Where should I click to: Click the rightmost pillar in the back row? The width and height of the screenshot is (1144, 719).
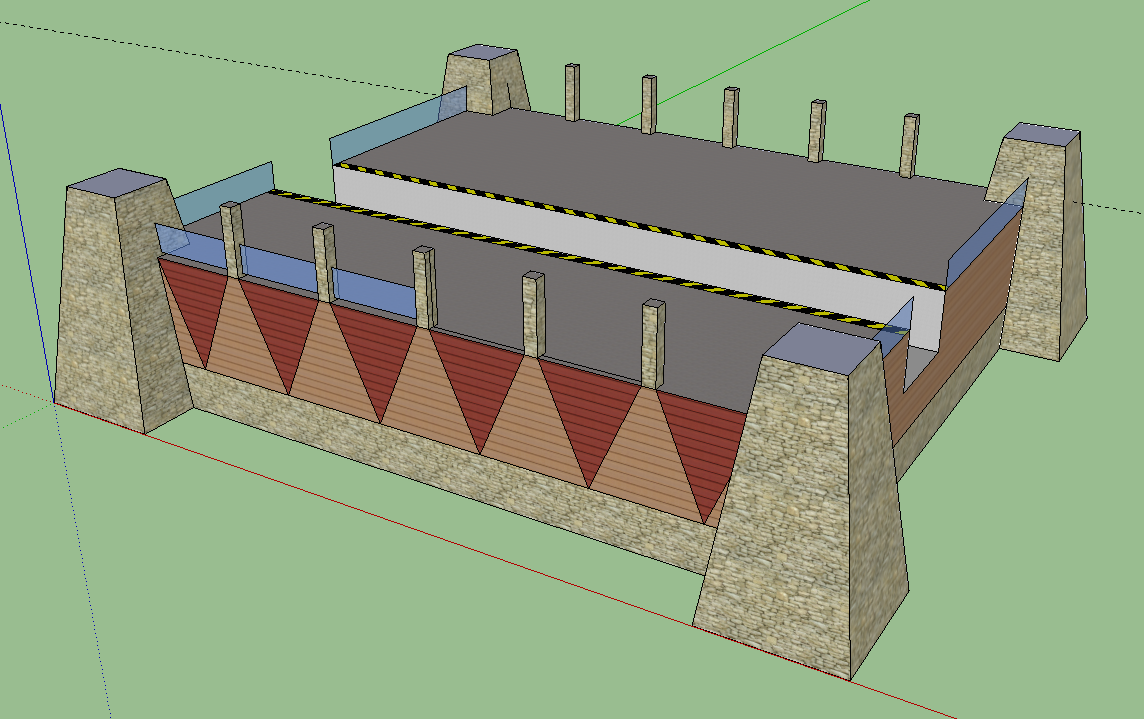click(909, 146)
